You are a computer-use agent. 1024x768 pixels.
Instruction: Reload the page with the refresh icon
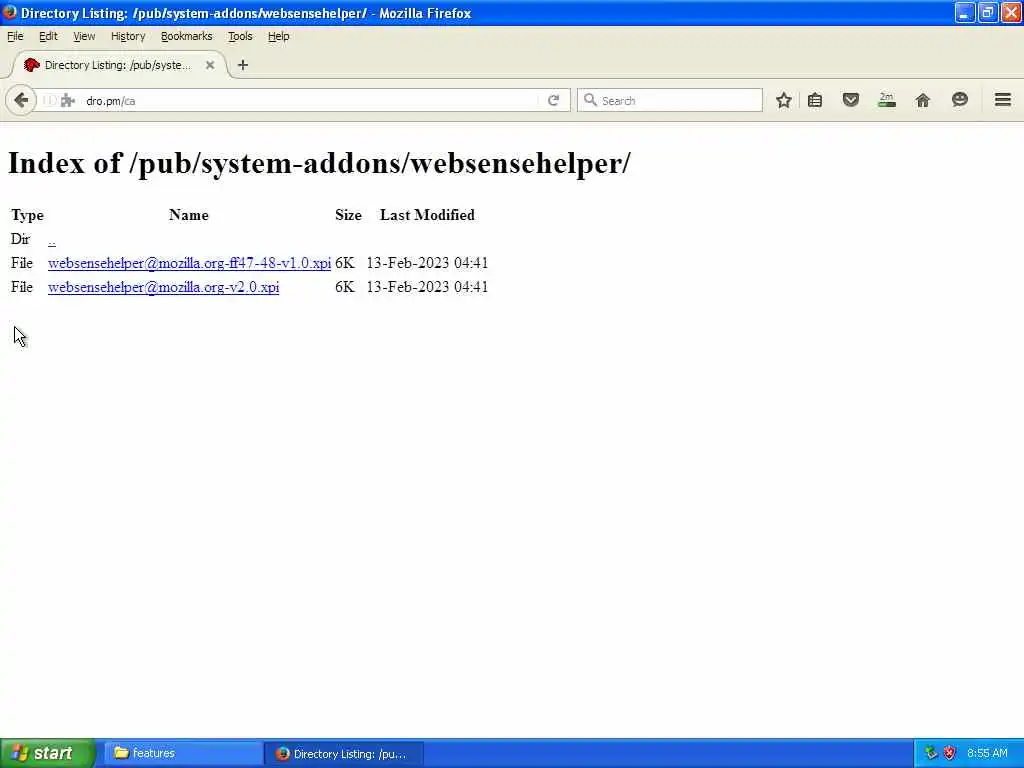tap(554, 101)
